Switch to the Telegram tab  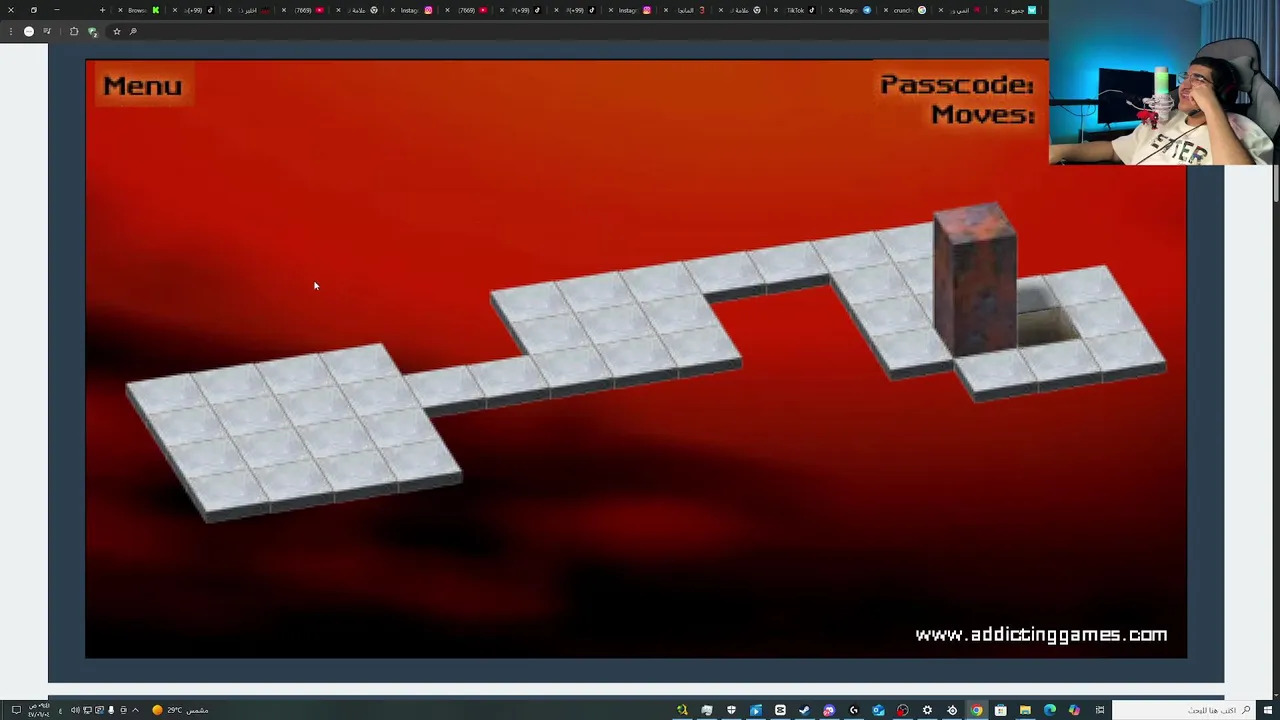click(850, 10)
